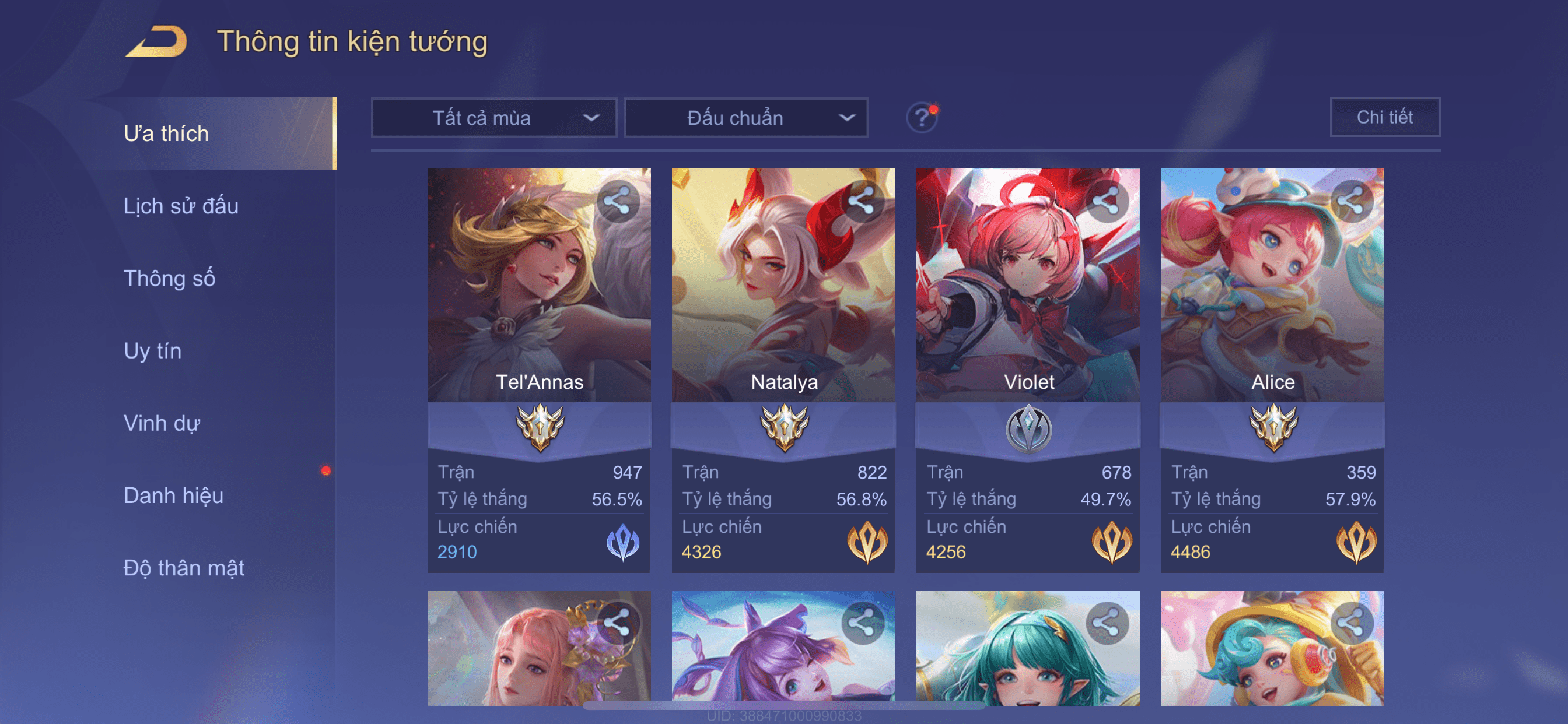Click the Chi tiết button

(1384, 117)
